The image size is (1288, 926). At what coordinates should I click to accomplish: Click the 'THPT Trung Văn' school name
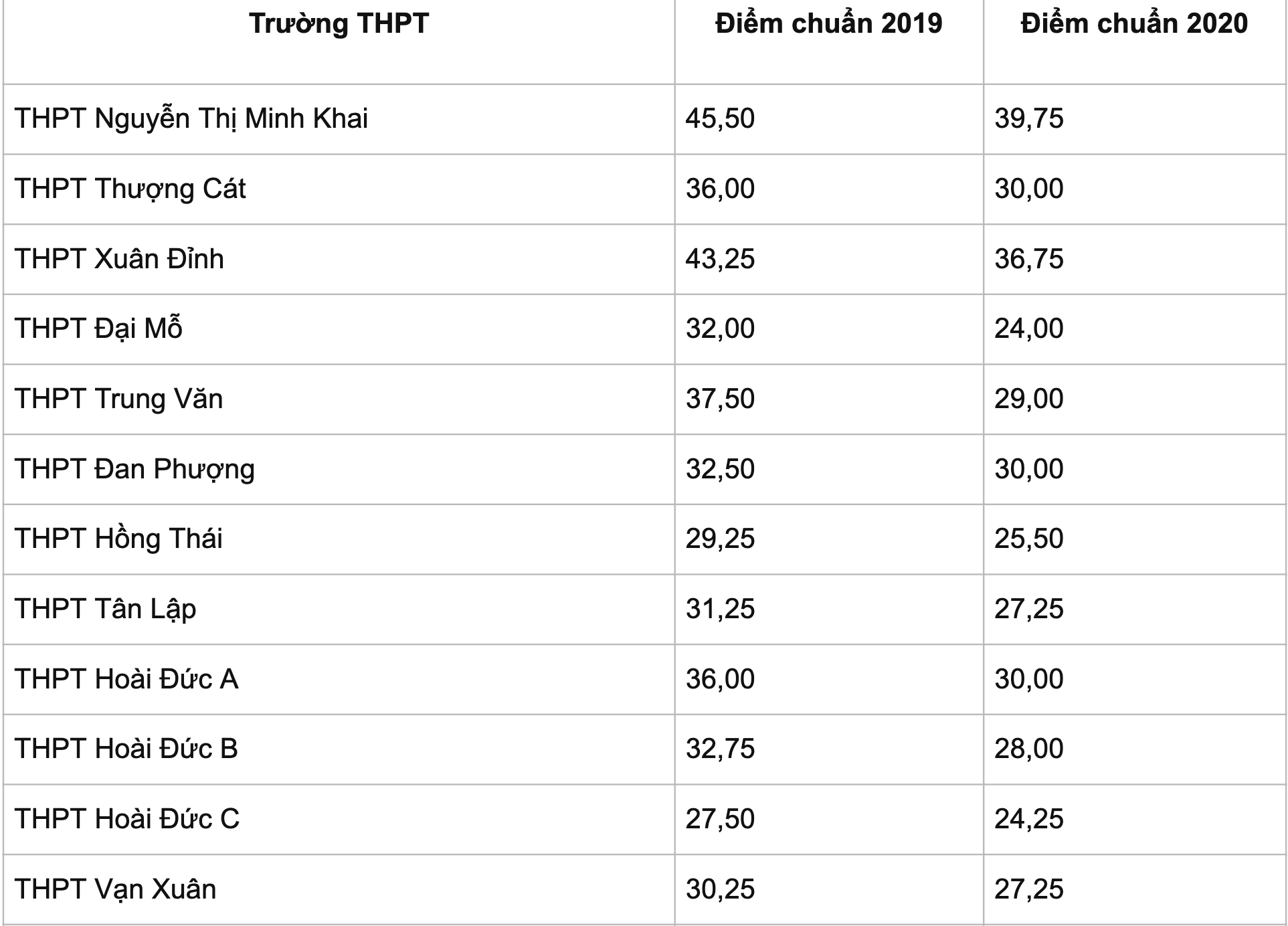[118, 399]
